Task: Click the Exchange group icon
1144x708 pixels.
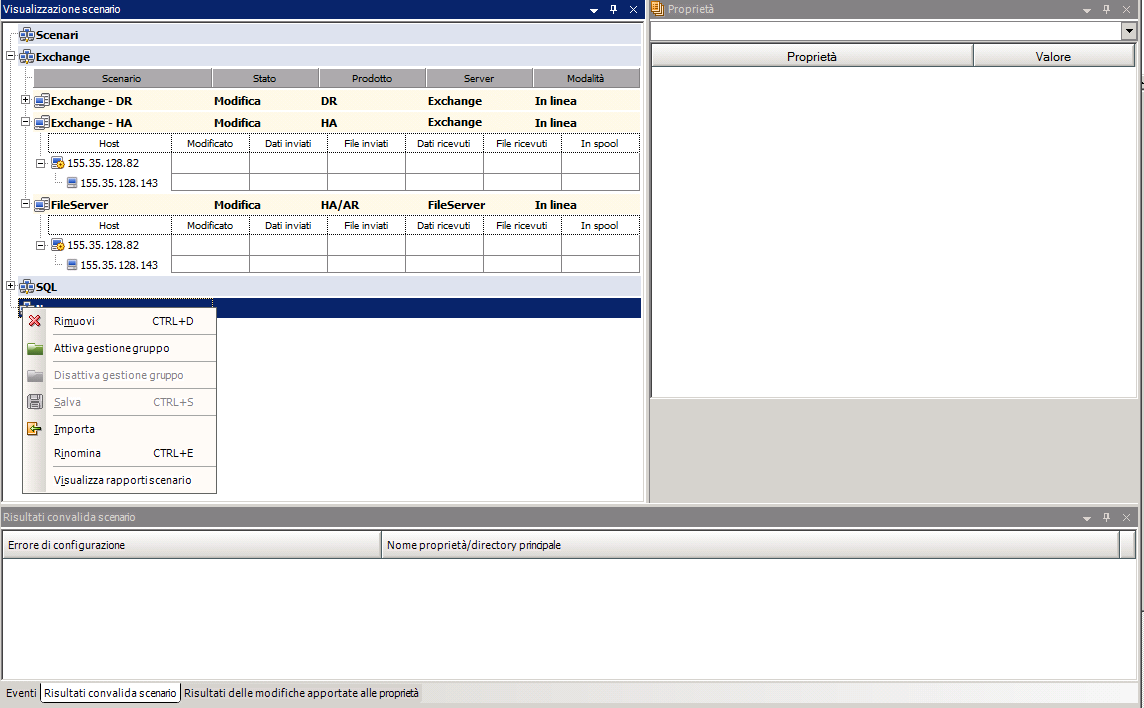Action: click(x=27, y=56)
